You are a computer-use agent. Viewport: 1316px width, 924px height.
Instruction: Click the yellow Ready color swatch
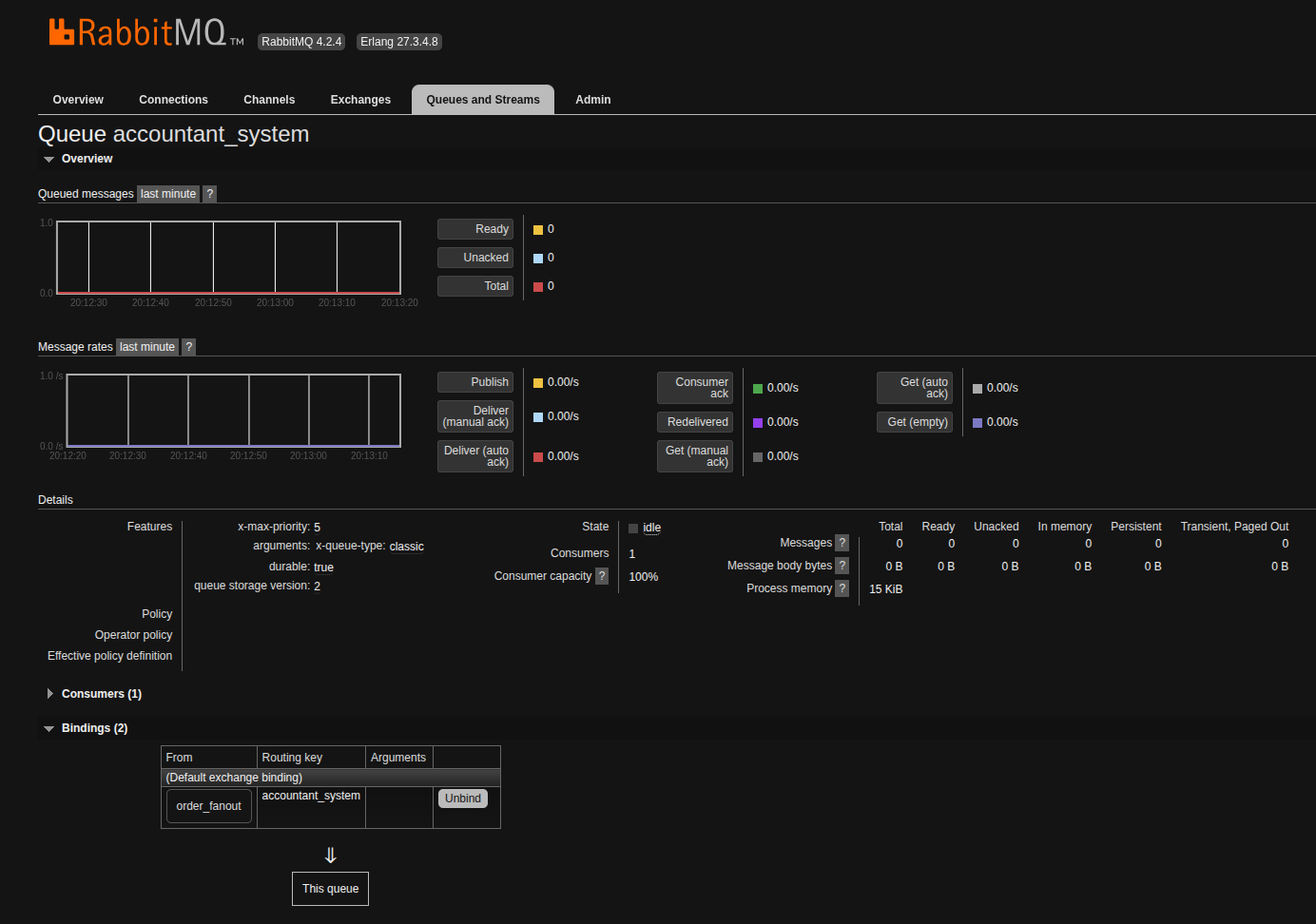pos(538,230)
